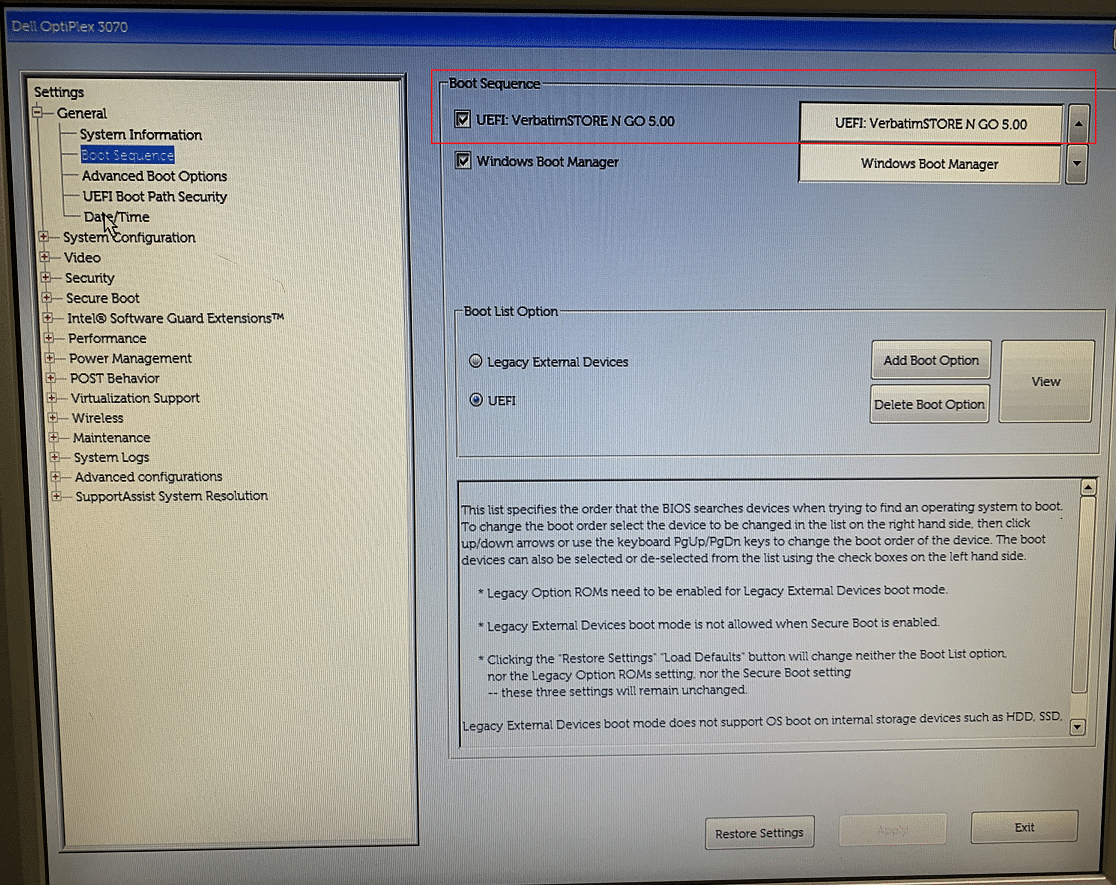1116x885 pixels.
Task: Uncheck Windows Boot Manager checkbox
Action: (463, 161)
